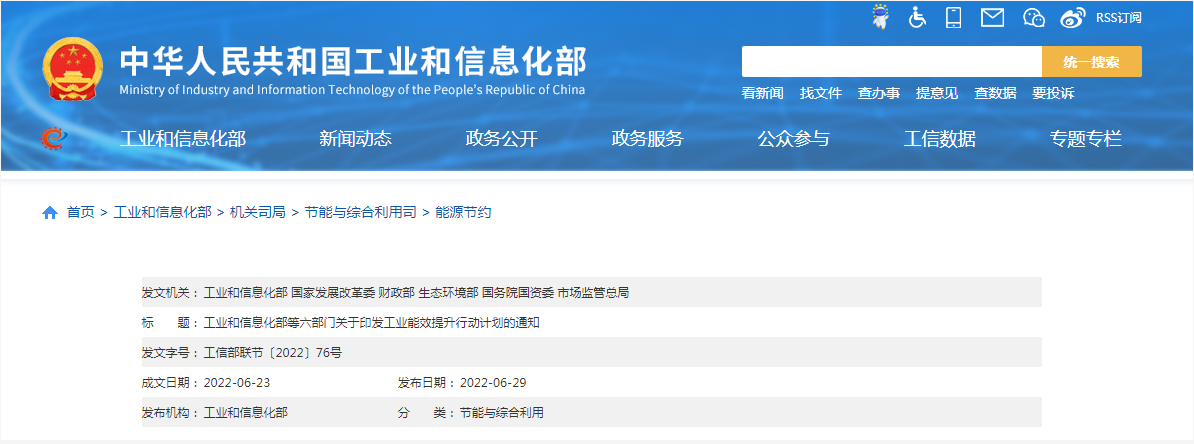
Task: Select the 工信数据 navigation item
Action: (x=940, y=139)
